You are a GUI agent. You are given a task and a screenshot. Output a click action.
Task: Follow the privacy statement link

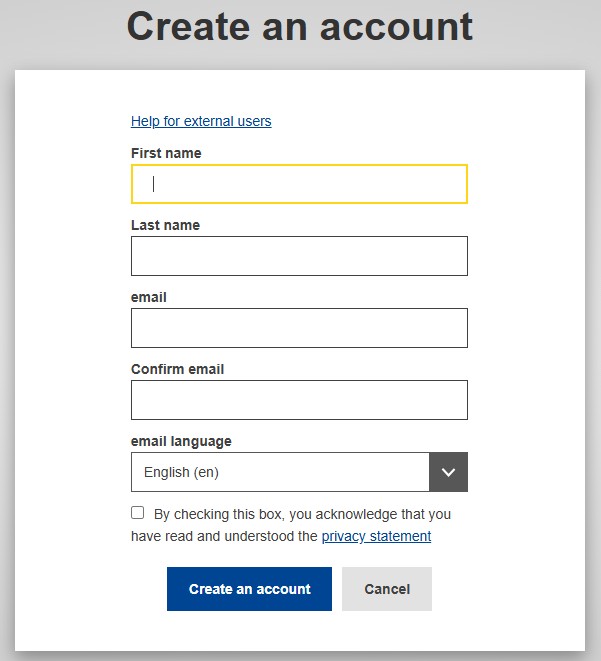376,536
